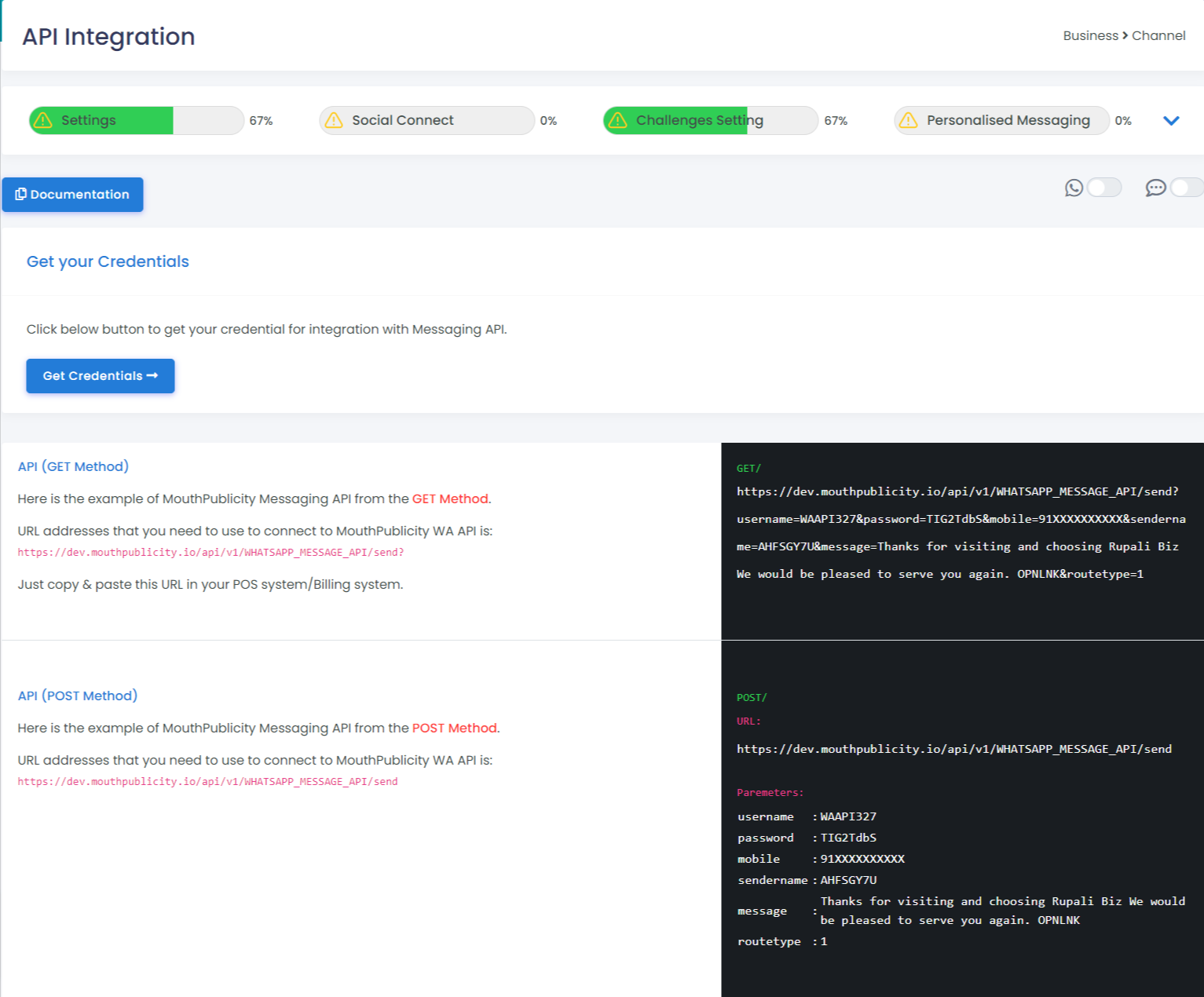This screenshot has width=1204, height=997.
Task: Click the Paremeters: label in code block
Action: 770,793
